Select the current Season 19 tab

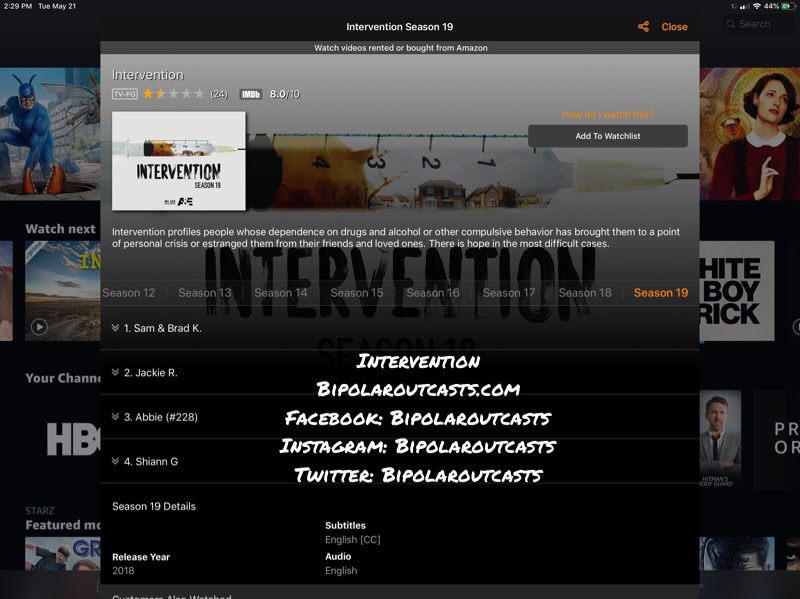pos(661,293)
